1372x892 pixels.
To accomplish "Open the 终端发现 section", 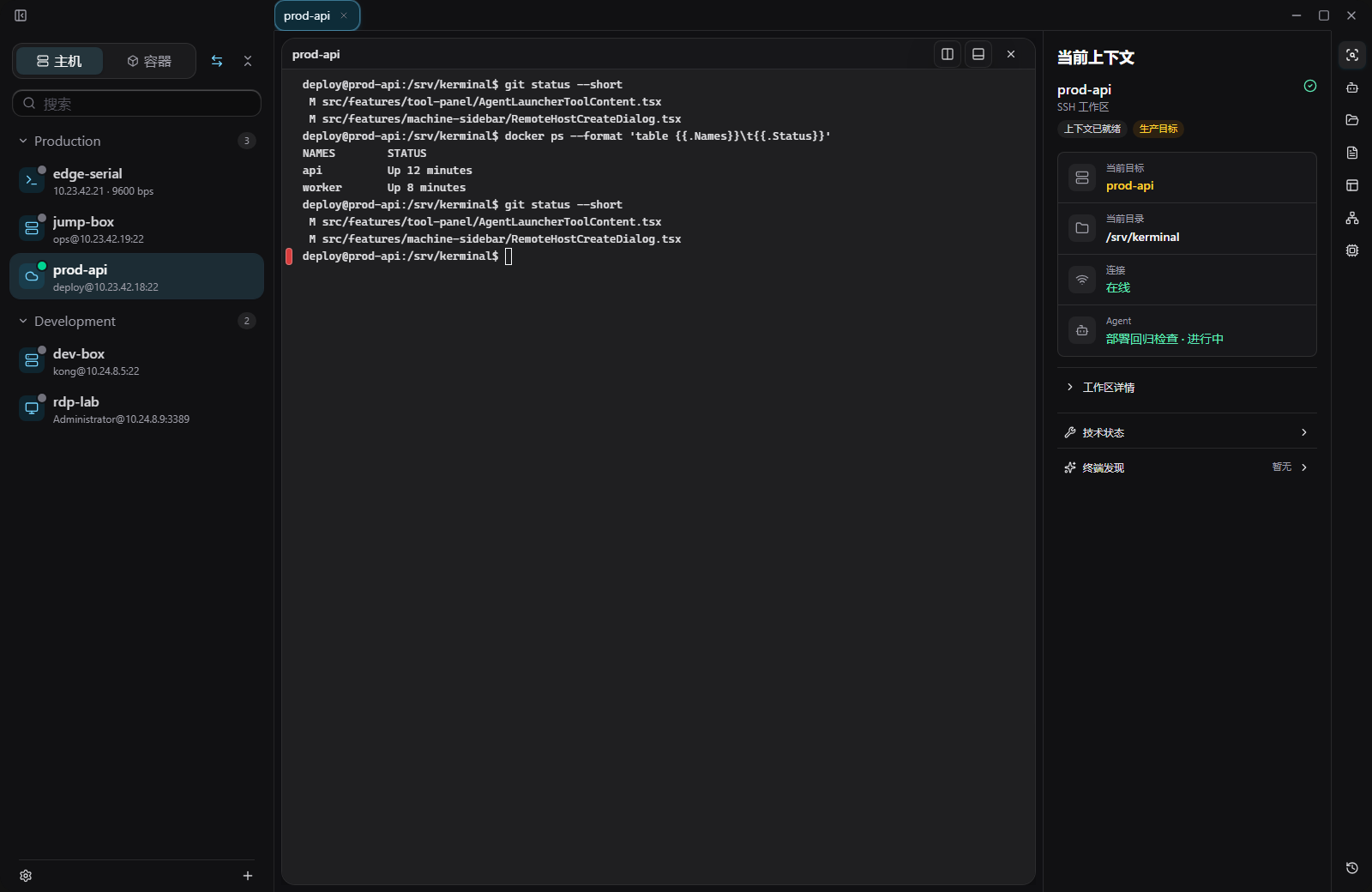I will 1187,467.
